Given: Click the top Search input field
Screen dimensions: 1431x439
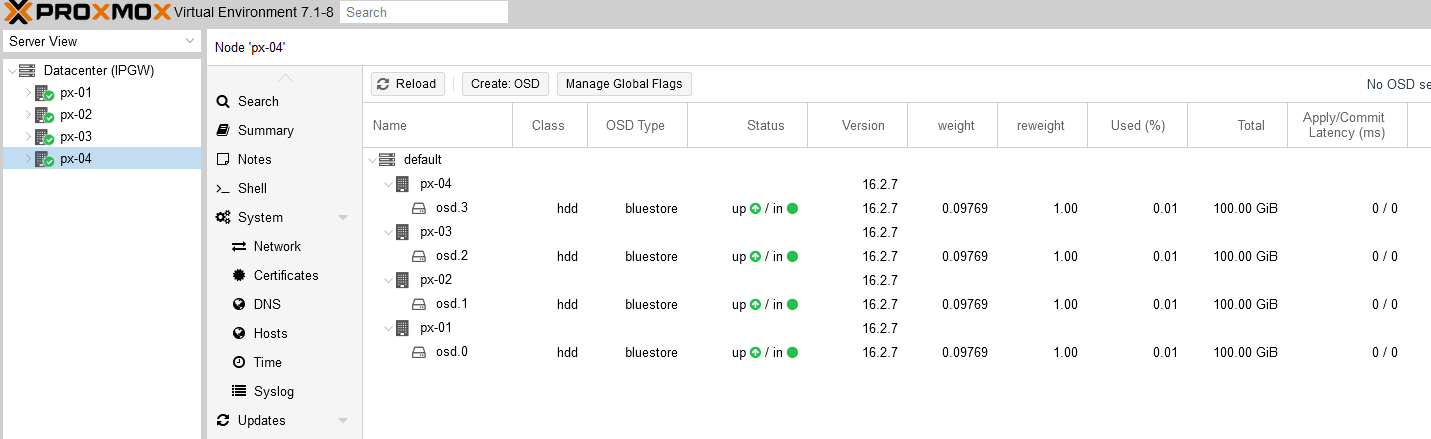Looking at the screenshot, I should [x=423, y=12].
